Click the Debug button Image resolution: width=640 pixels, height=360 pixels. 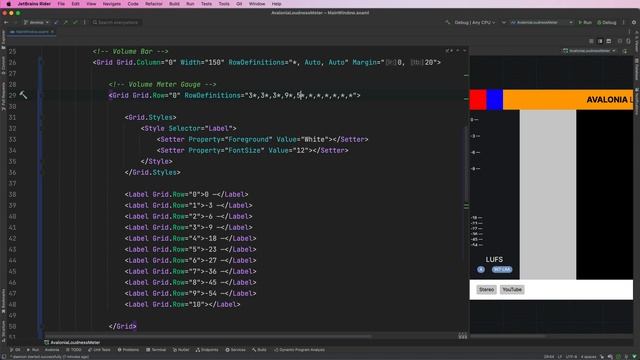pos(607,22)
